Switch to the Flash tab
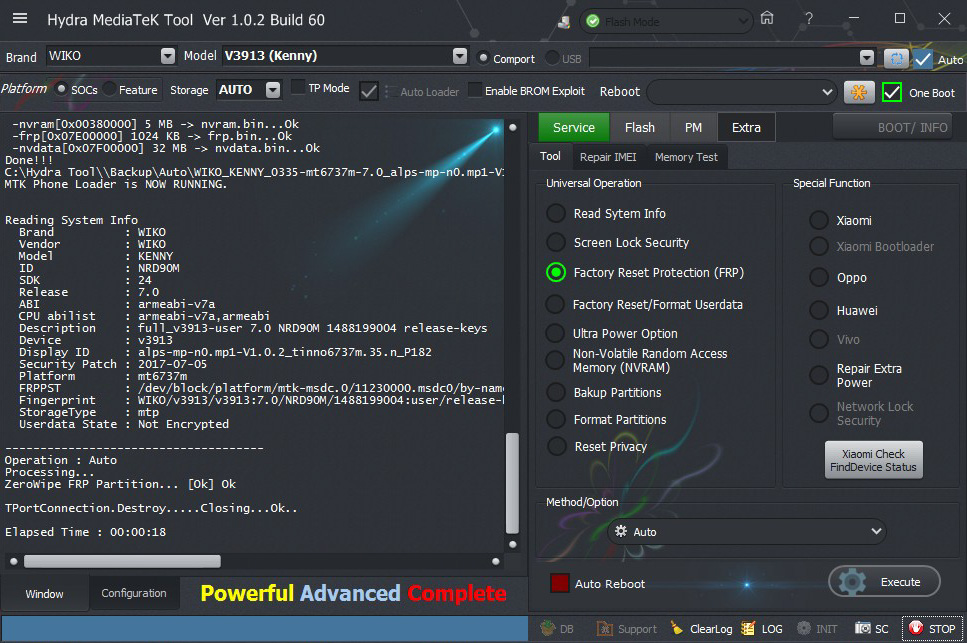The width and height of the screenshot is (967, 643). point(640,127)
